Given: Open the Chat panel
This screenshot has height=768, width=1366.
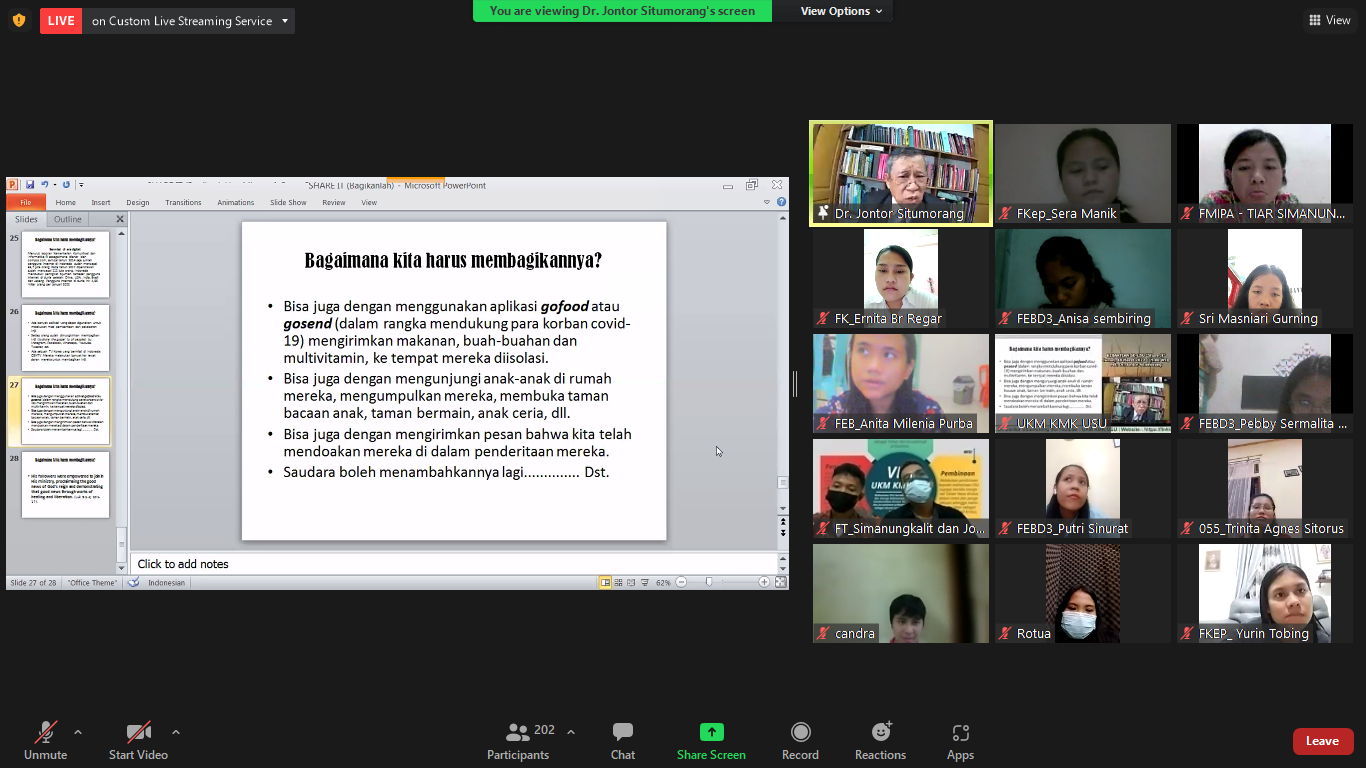Looking at the screenshot, I should point(622,741).
